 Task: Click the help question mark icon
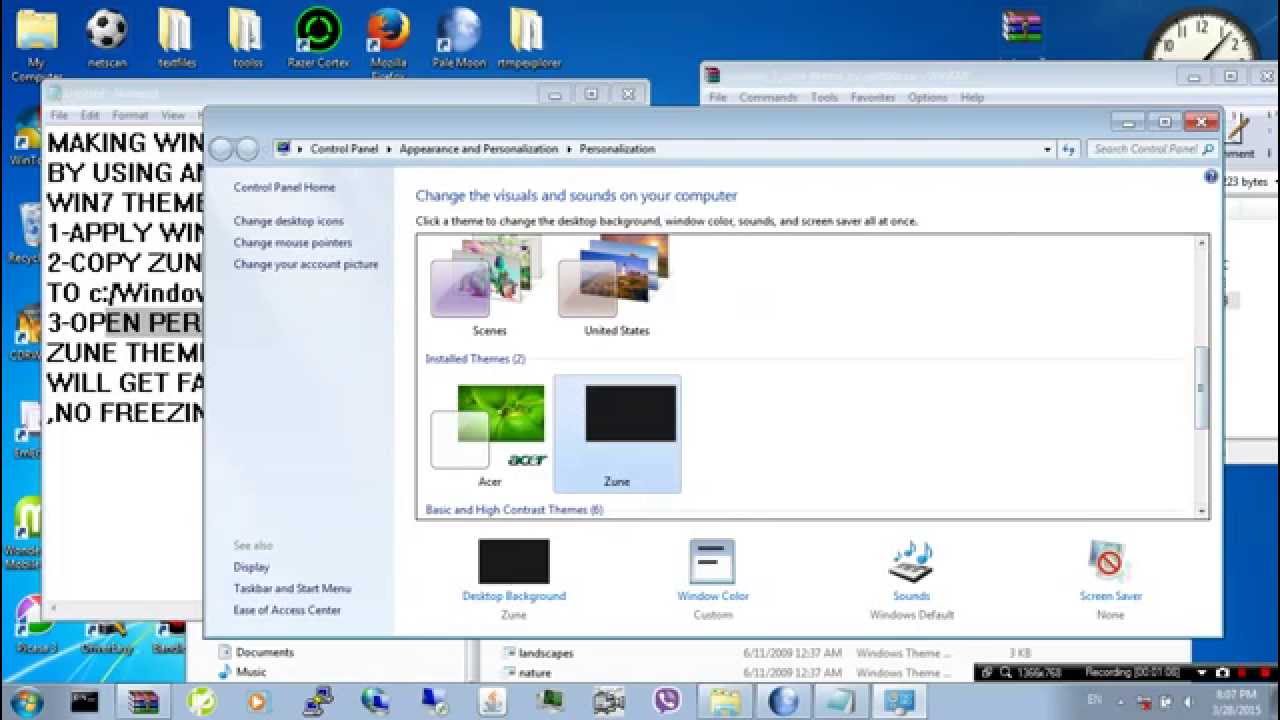(x=1211, y=177)
